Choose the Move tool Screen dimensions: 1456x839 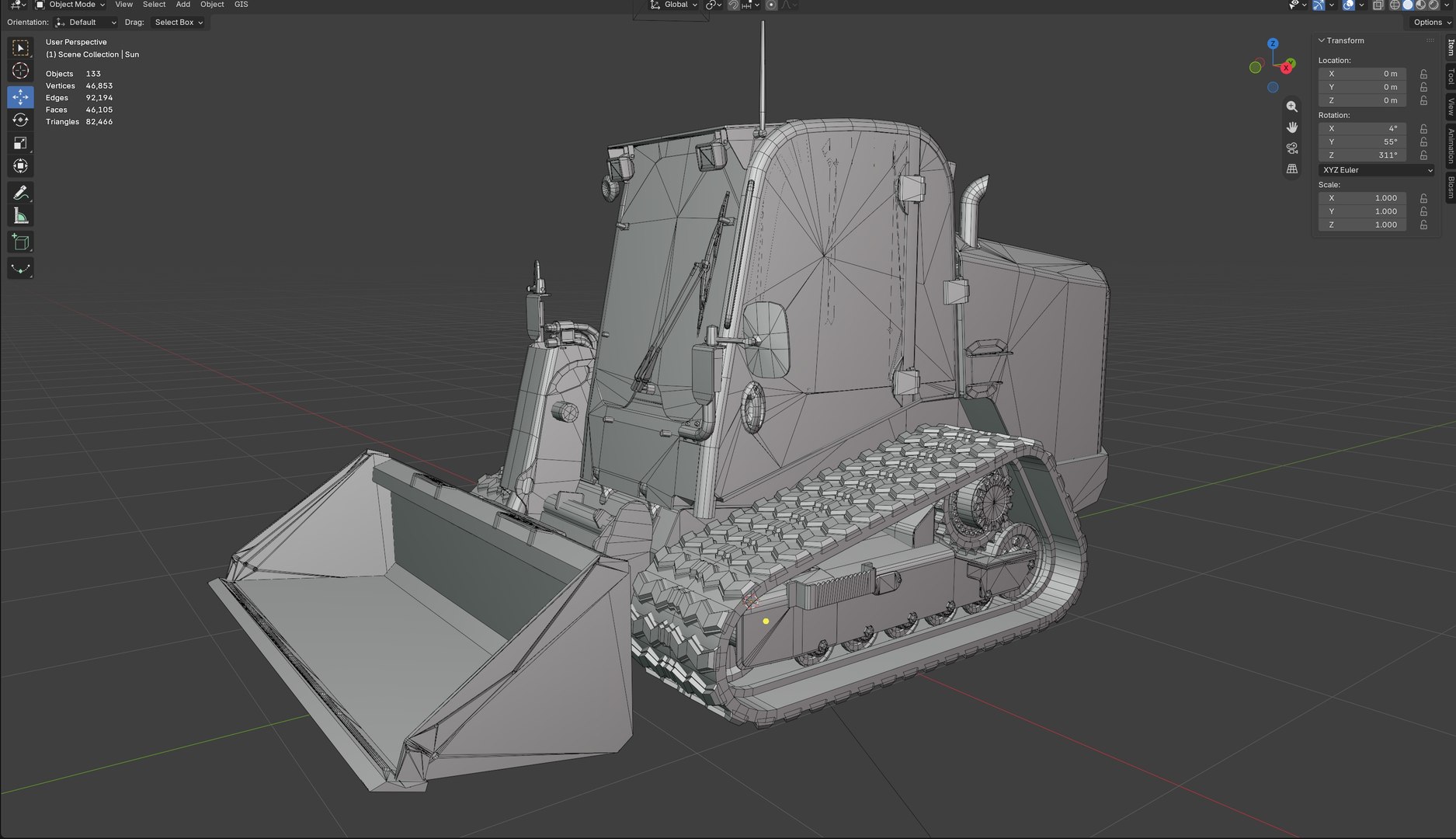click(21, 97)
